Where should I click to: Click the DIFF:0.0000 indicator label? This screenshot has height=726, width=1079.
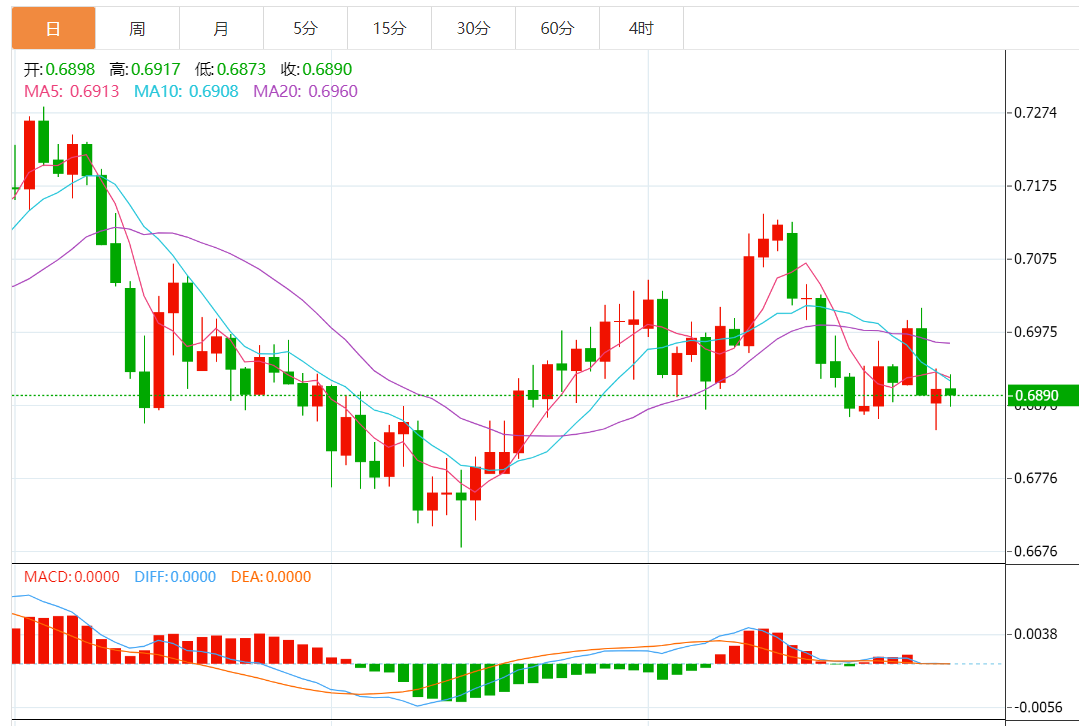pos(175,577)
